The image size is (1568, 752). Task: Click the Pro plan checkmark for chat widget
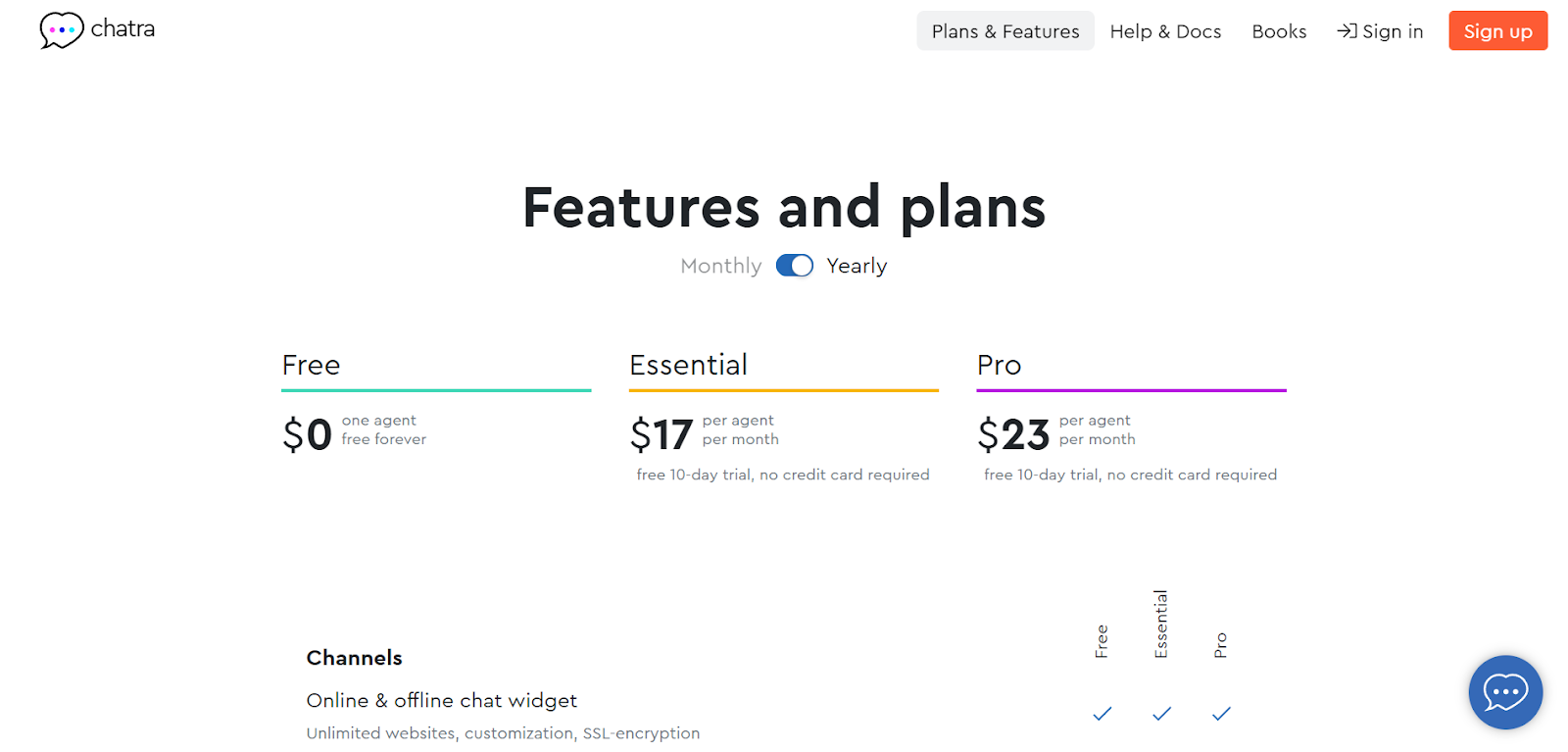point(1221,714)
